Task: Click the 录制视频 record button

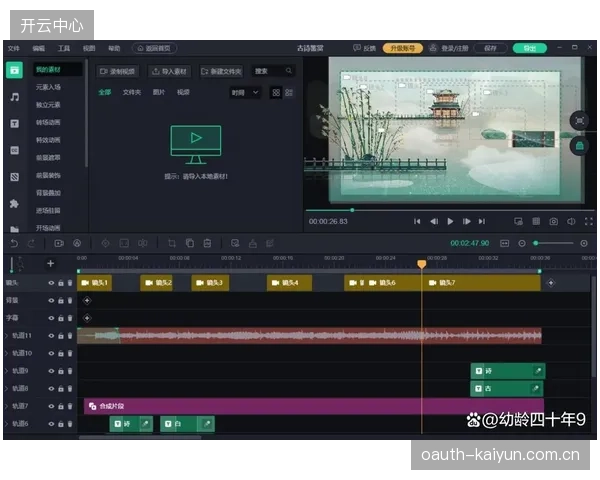Action: point(117,71)
